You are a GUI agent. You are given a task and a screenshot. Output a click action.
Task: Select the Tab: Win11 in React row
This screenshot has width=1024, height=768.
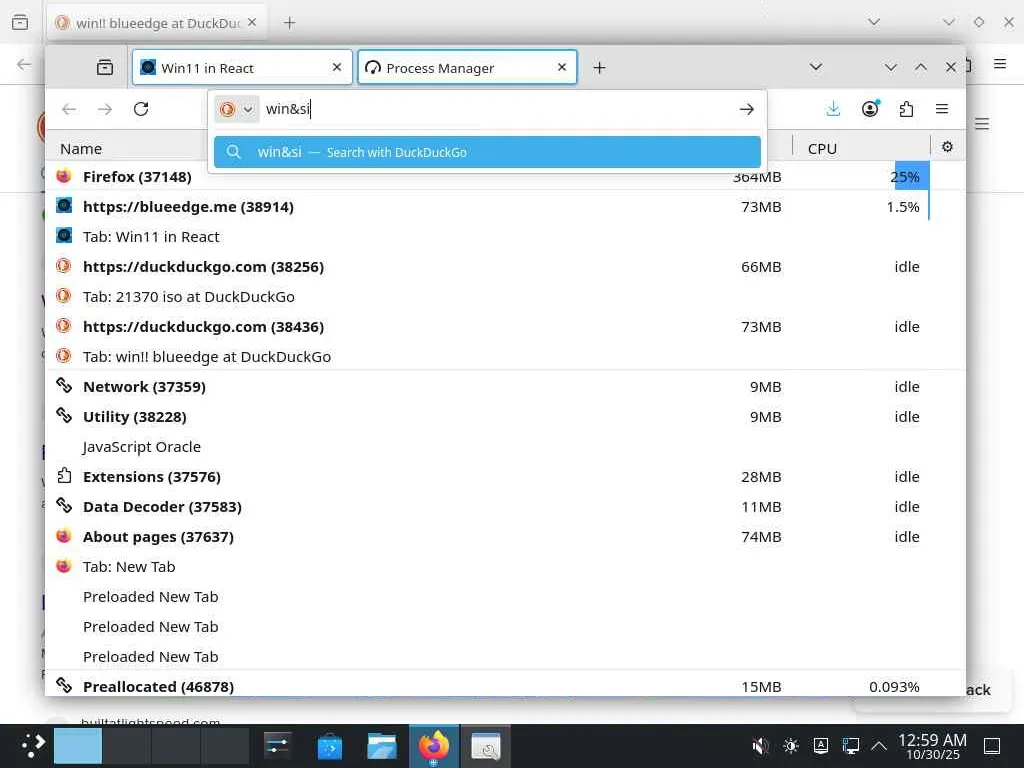(x=505, y=236)
